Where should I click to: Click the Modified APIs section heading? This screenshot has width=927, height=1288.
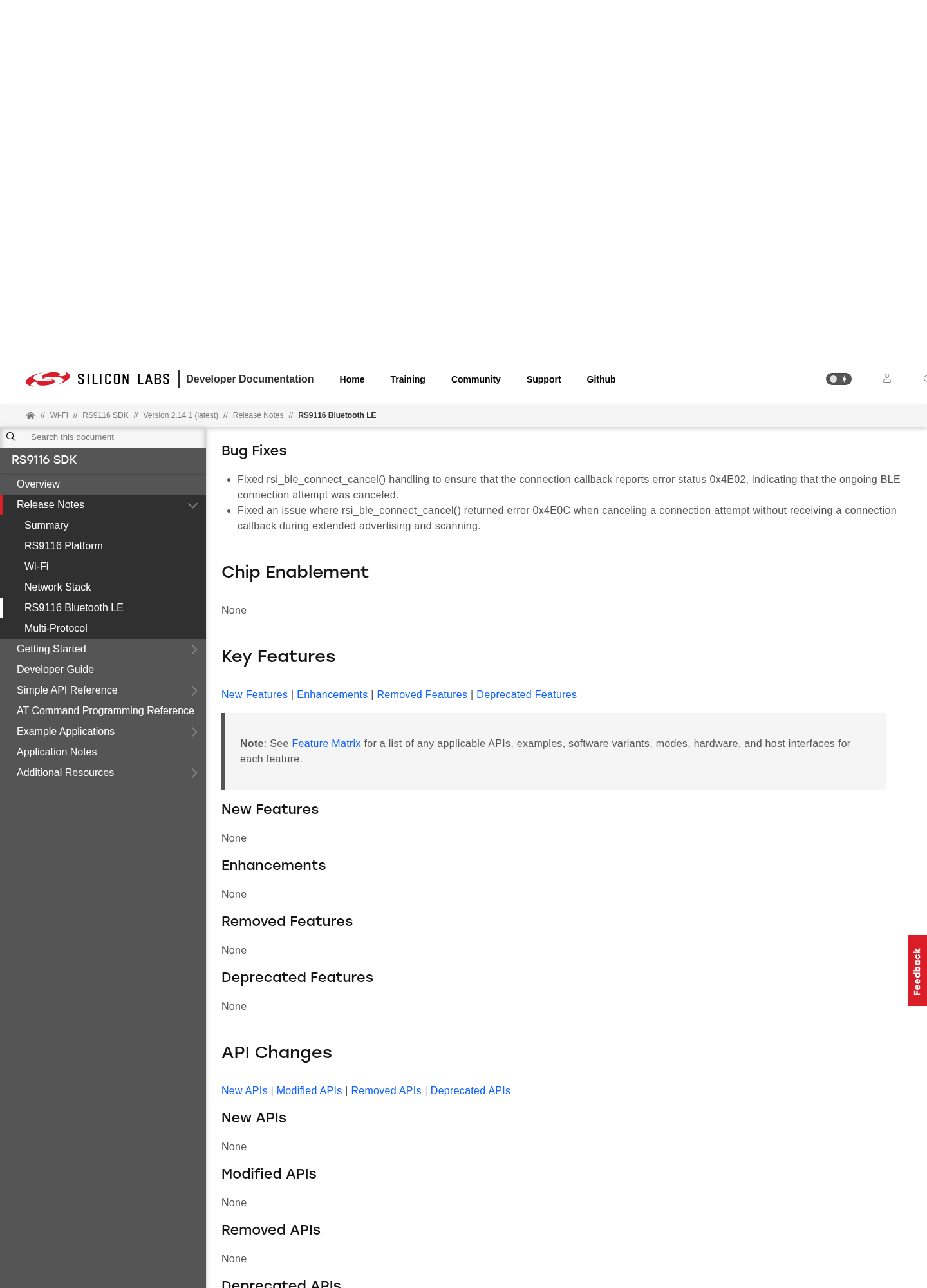[x=269, y=1174]
